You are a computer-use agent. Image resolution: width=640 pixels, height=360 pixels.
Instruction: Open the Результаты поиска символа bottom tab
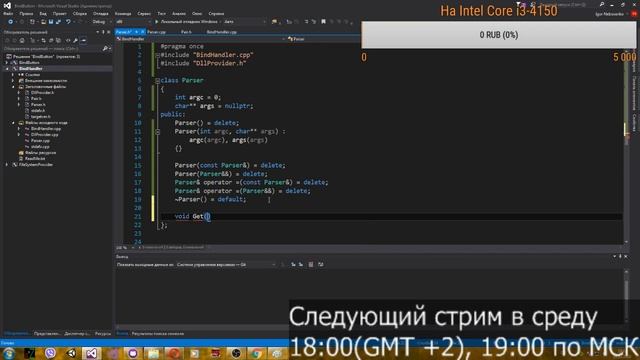pos(158,334)
